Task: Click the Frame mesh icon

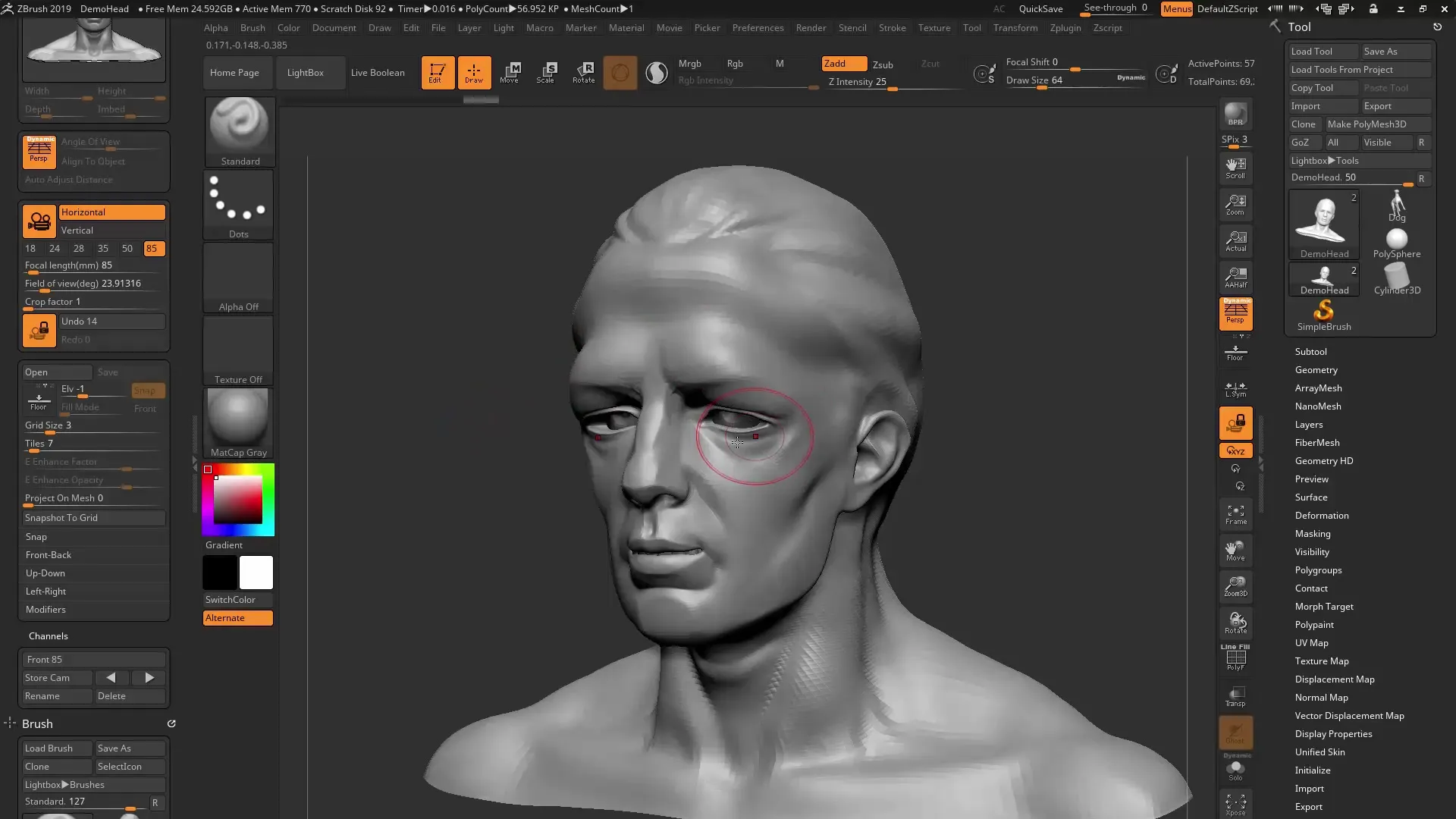Action: (1235, 515)
